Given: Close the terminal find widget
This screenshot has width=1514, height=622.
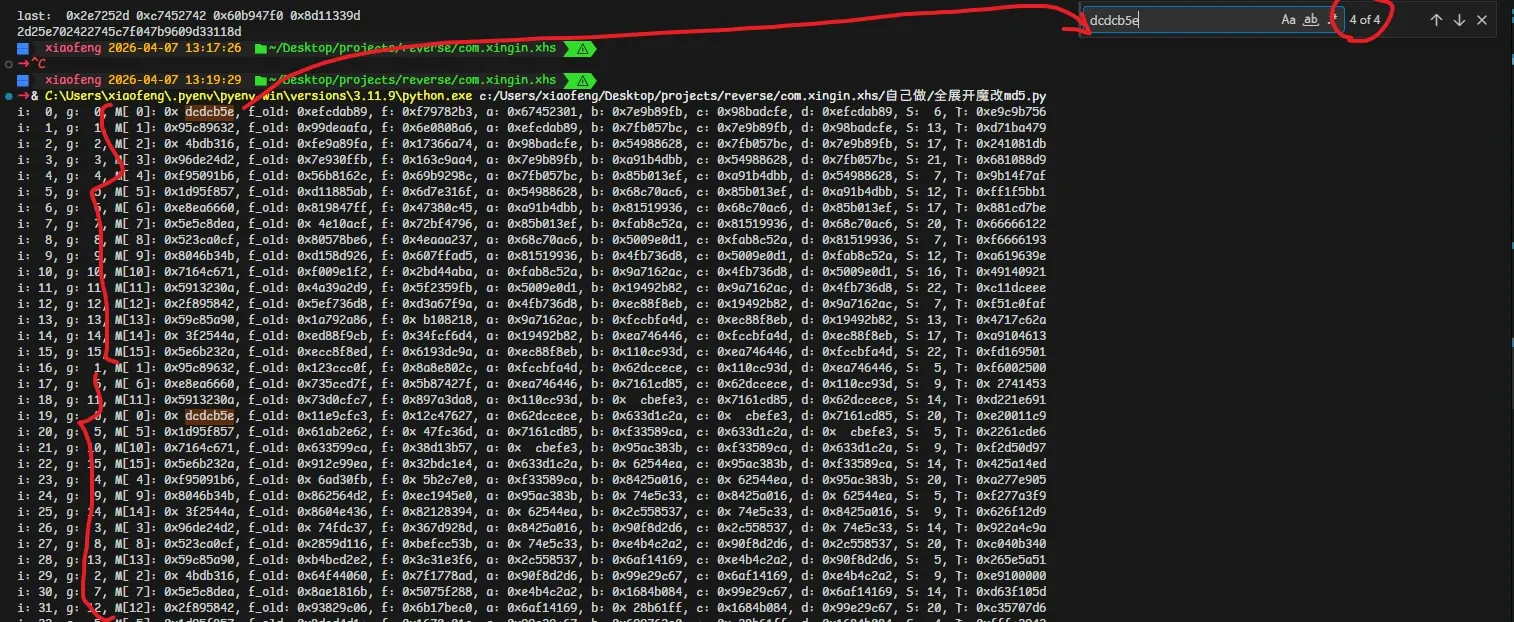Looking at the screenshot, I should click(x=1482, y=20).
